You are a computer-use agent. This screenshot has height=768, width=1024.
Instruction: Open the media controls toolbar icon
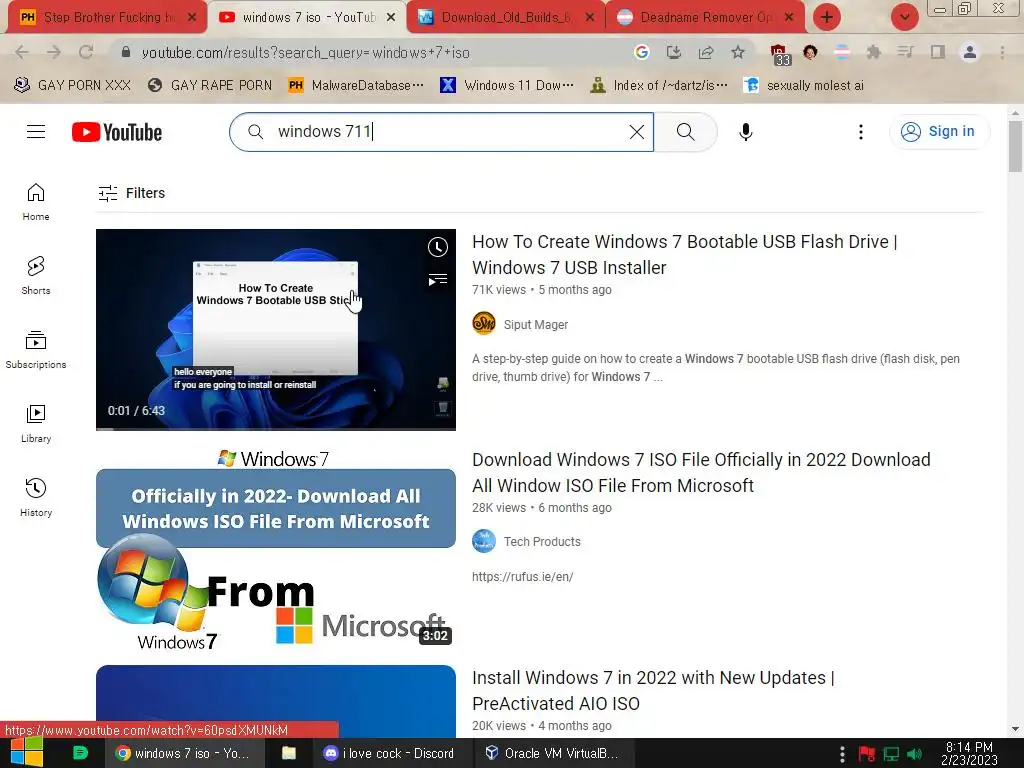(905, 52)
